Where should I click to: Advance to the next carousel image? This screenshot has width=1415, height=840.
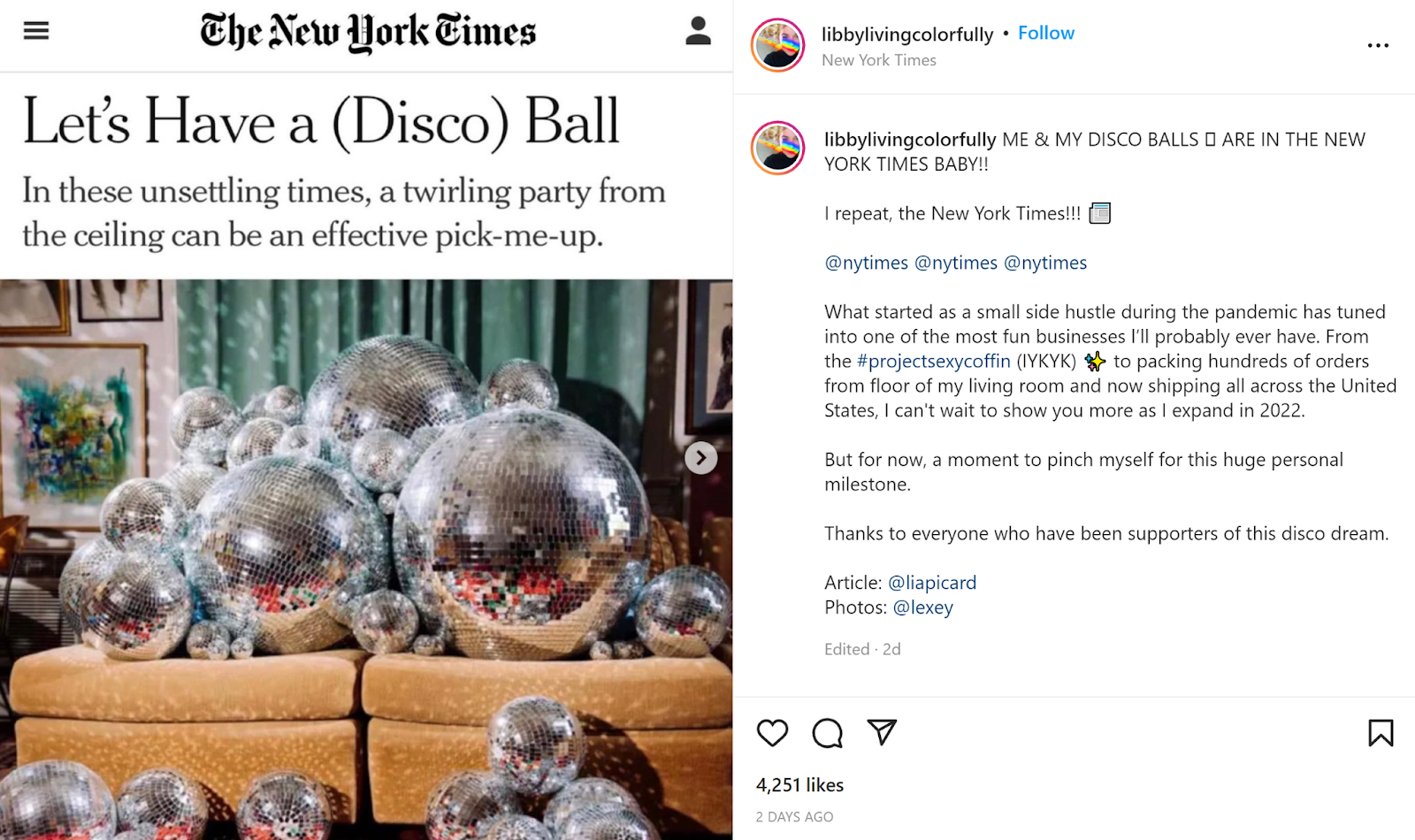701,458
